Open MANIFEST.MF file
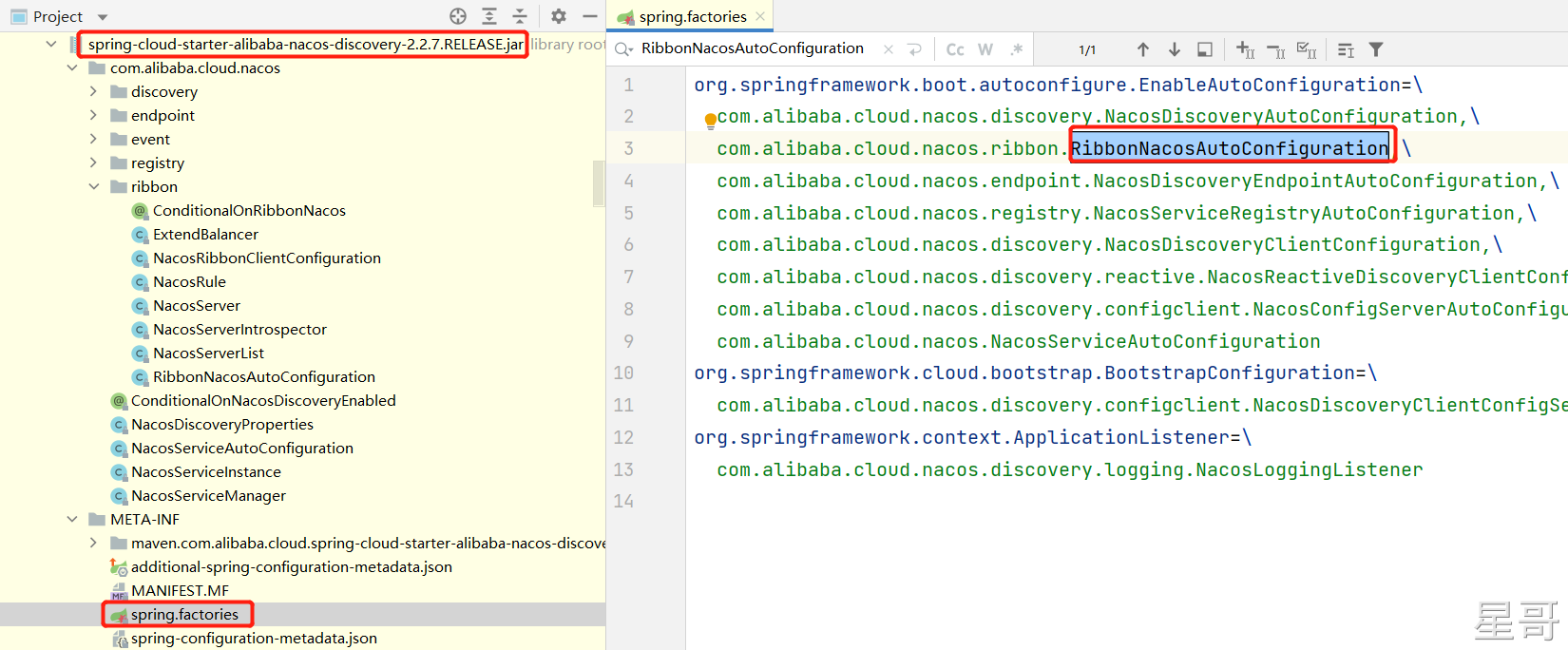This screenshot has width=1568, height=650. 180,590
